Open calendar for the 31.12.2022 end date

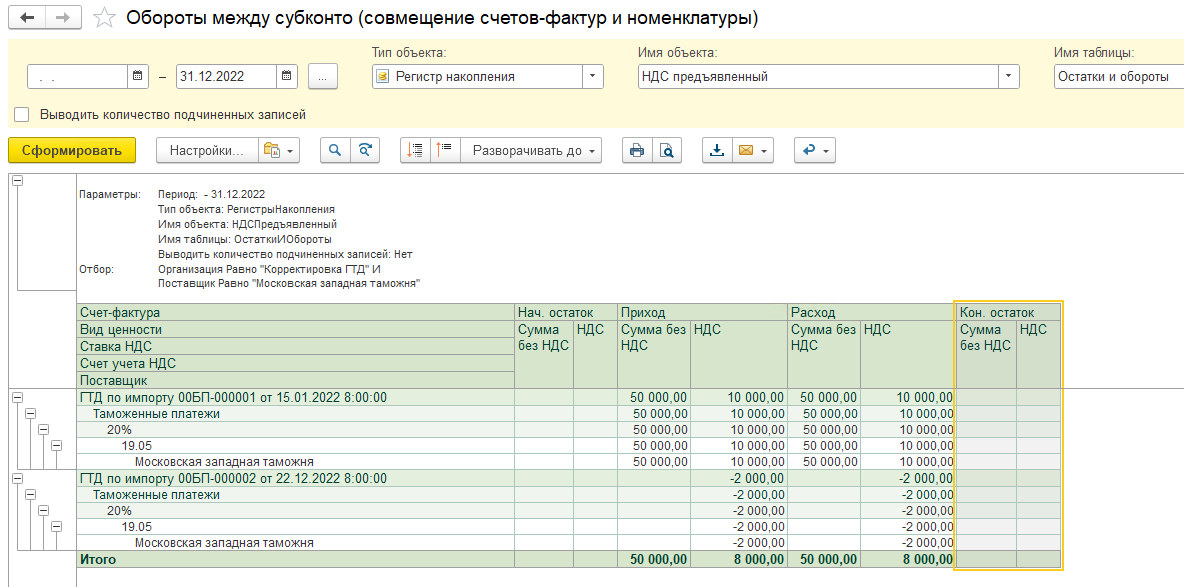click(287, 76)
